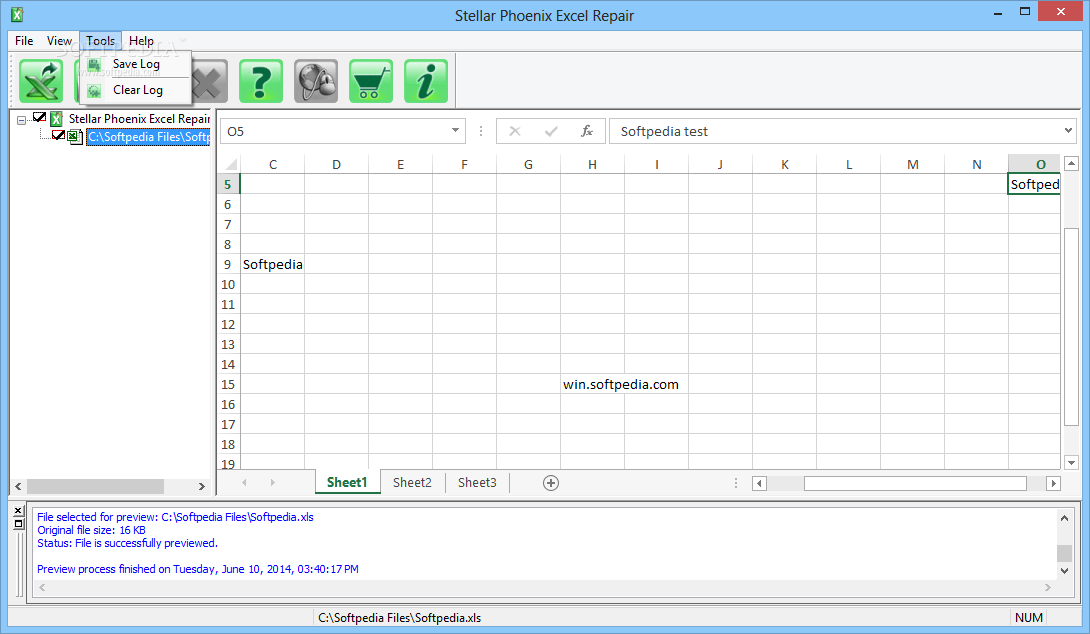Click the cancel X in formula bar
This screenshot has height=634, width=1090.
pyautogui.click(x=514, y=131)
